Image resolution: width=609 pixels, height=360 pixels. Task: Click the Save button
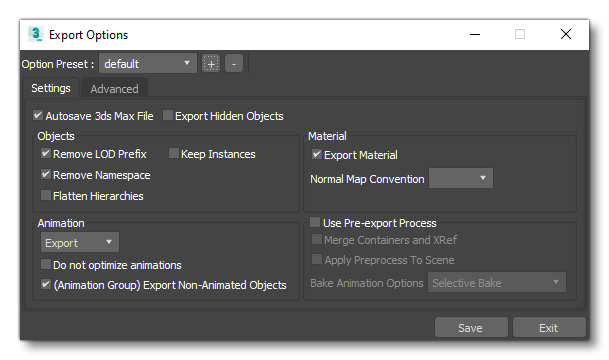[x=471, y=327]
